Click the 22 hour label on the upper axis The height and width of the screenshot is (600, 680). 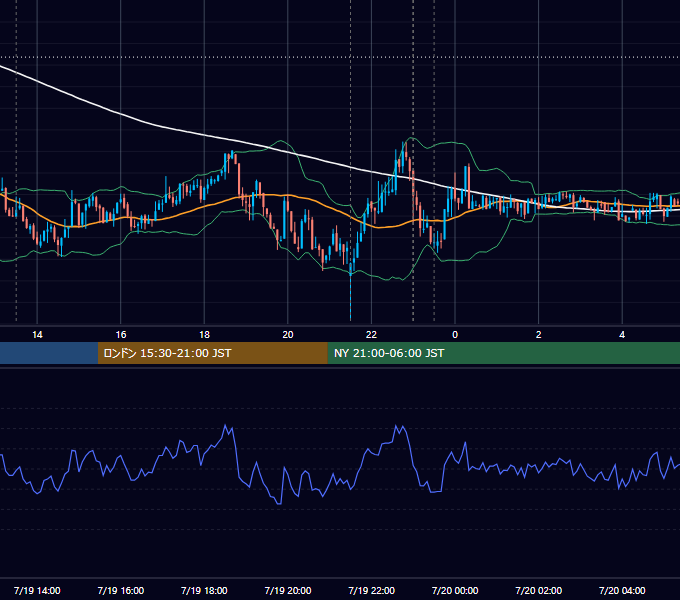[x=371, y=335]
